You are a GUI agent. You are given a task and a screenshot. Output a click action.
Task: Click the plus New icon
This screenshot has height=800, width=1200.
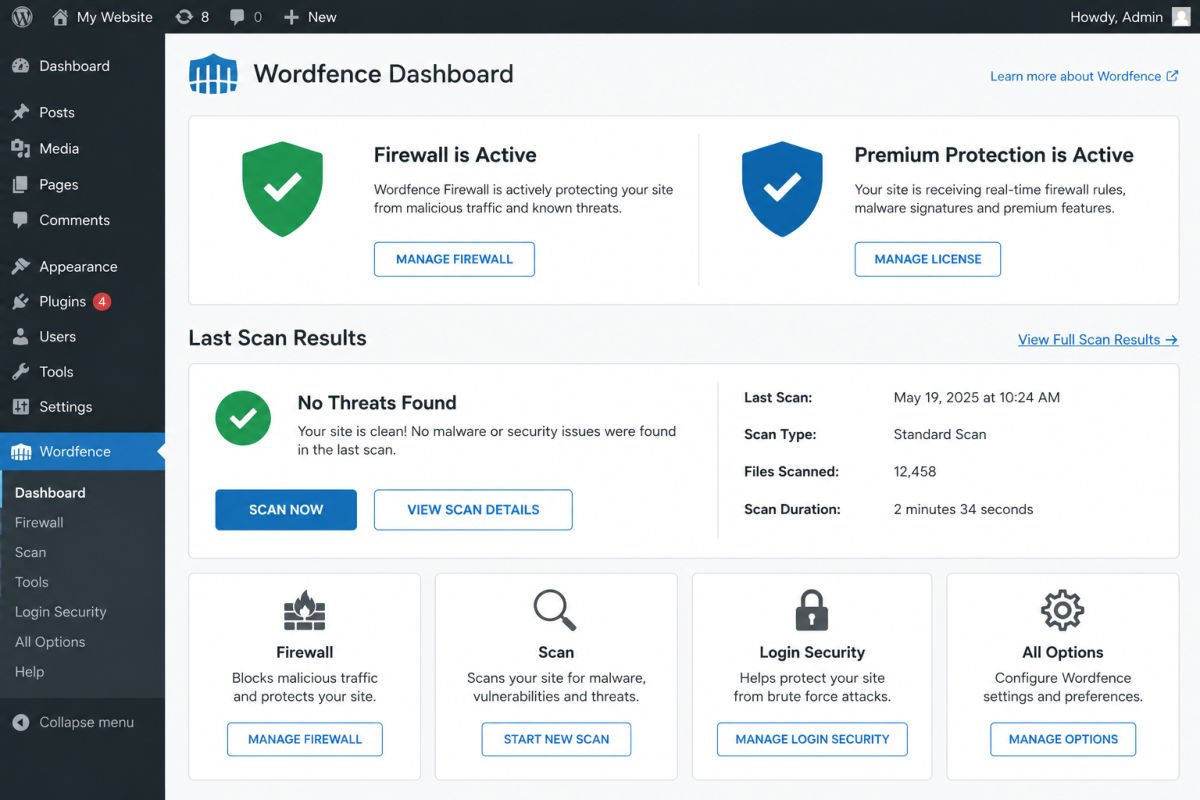(291, 17)
